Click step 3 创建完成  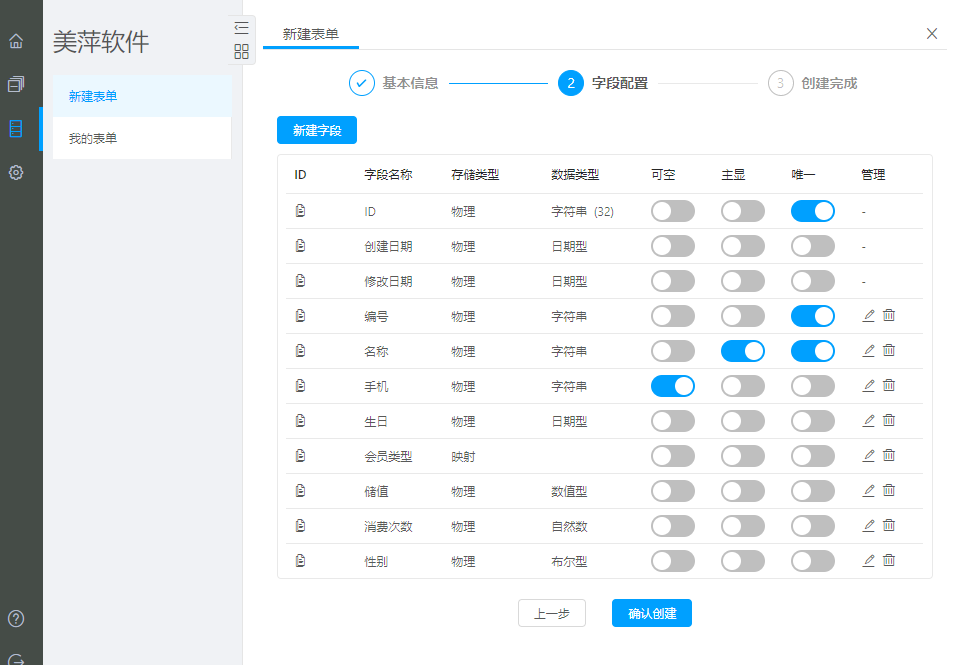point(813,83)
